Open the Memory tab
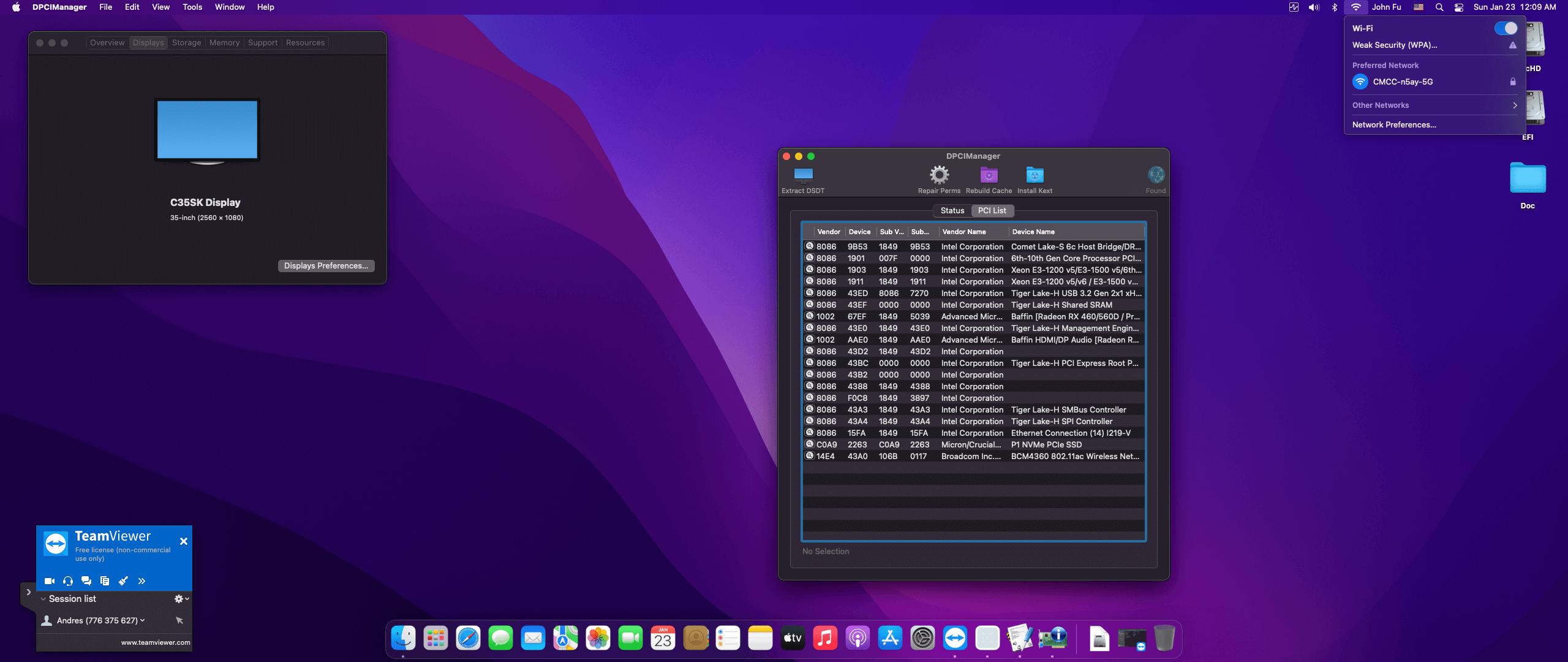Screen dimensions: 1568x662 pyautogui.click(x=225, y=42)
